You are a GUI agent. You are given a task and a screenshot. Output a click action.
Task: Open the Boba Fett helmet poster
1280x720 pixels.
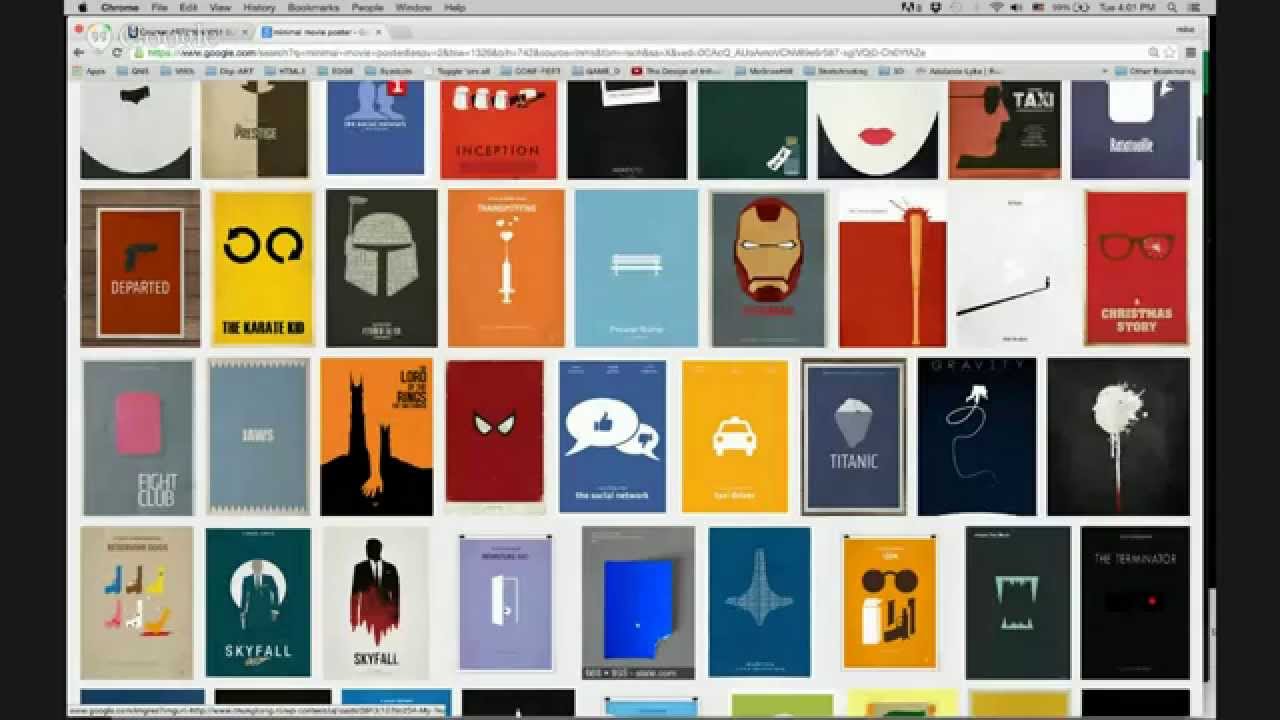[x=381, y=268]
